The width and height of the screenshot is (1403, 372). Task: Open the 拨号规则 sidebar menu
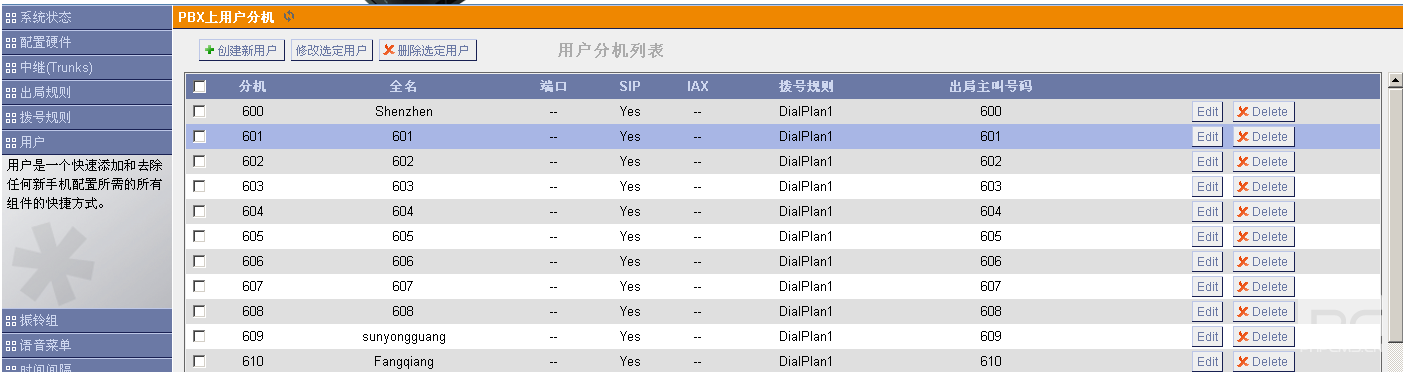86,117
